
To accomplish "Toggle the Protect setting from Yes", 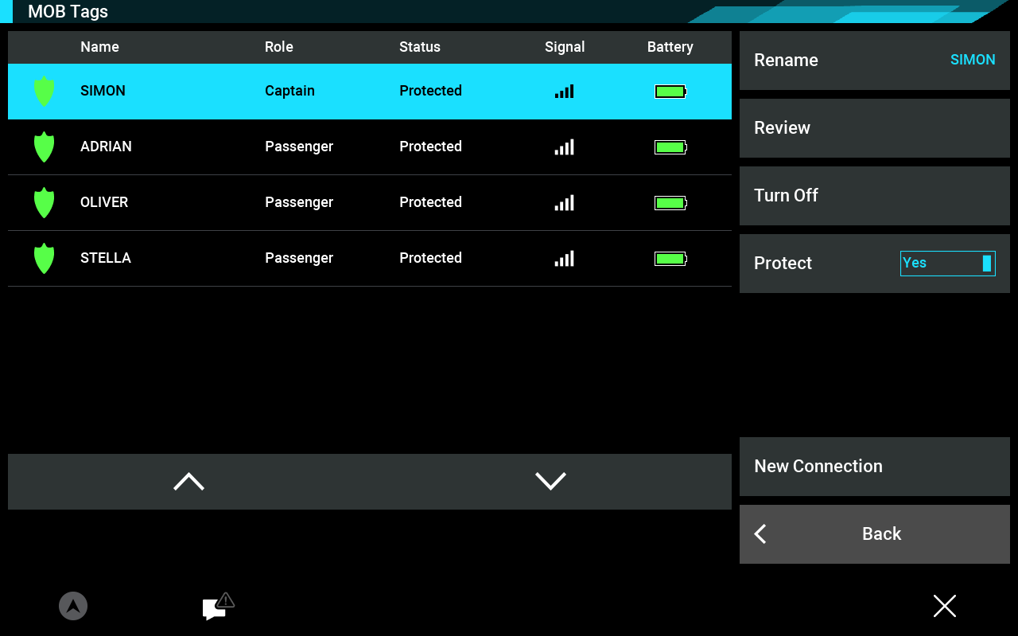I will click(946, 263).
